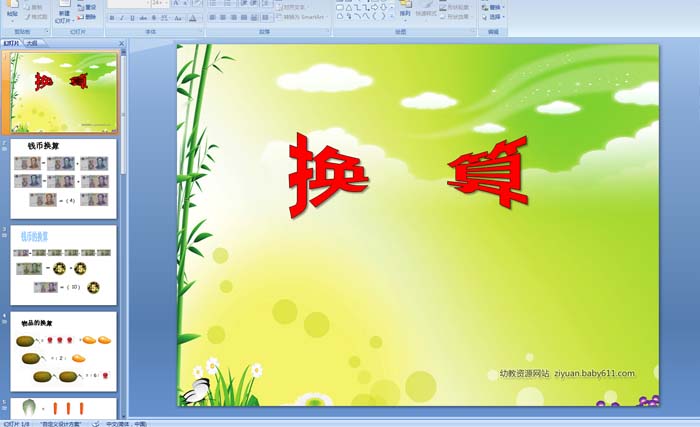
Task: Click the Format Painter (格式刷) tool
Action: click(x=36, y=17)
